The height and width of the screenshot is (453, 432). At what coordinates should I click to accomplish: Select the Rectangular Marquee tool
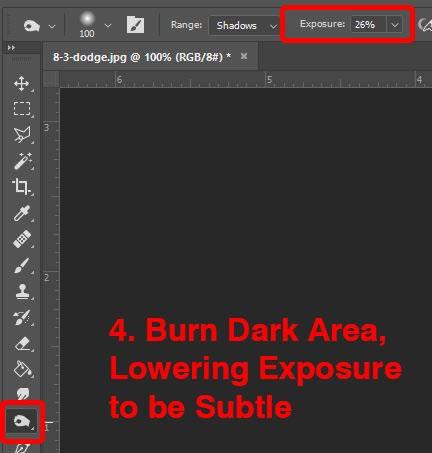pos(22,109)
